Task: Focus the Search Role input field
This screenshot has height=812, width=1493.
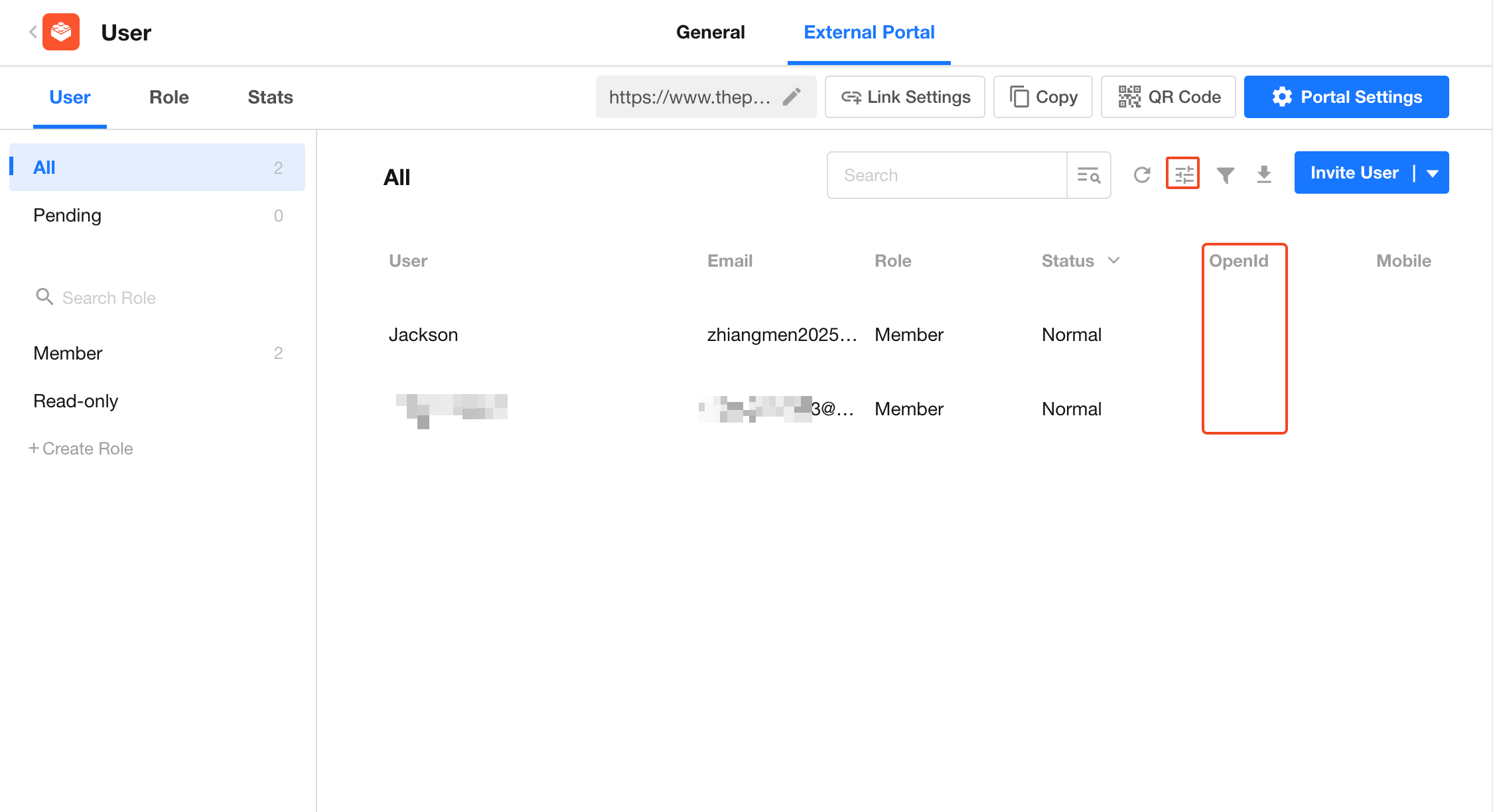Action: coord(109,298)
